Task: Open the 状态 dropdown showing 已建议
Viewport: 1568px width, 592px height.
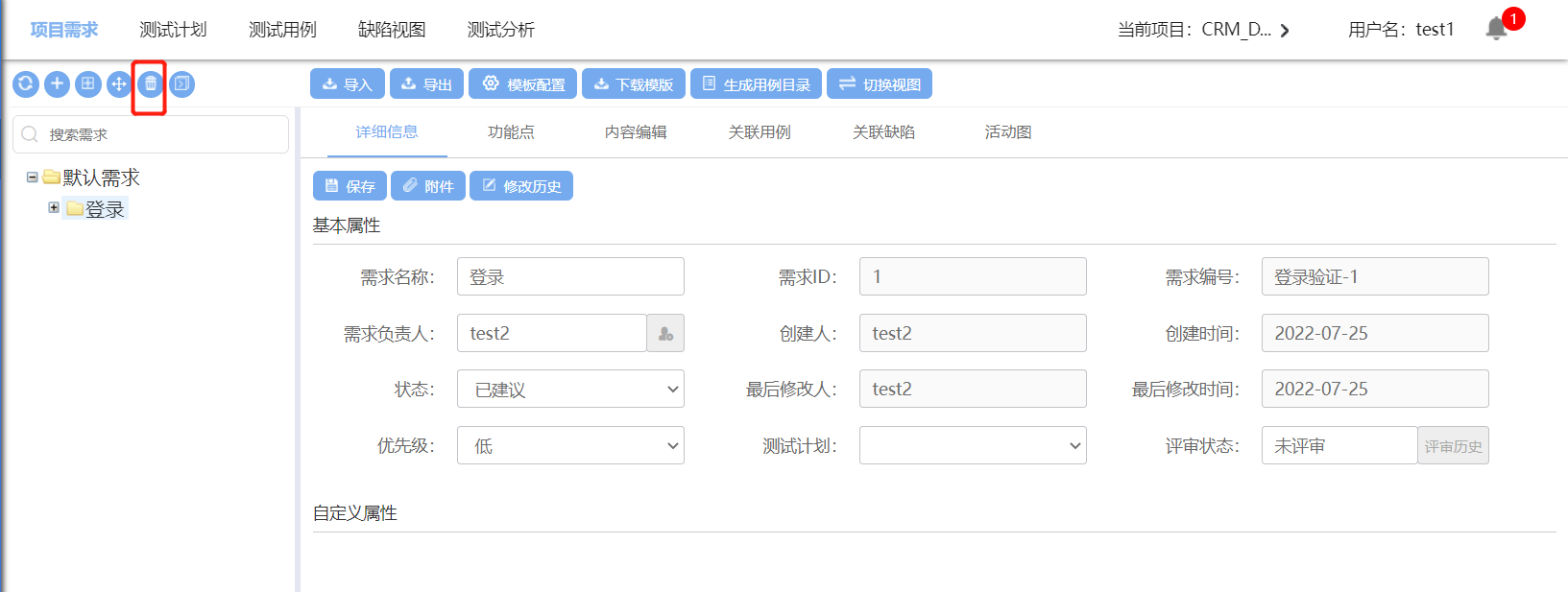Action: 570,390
